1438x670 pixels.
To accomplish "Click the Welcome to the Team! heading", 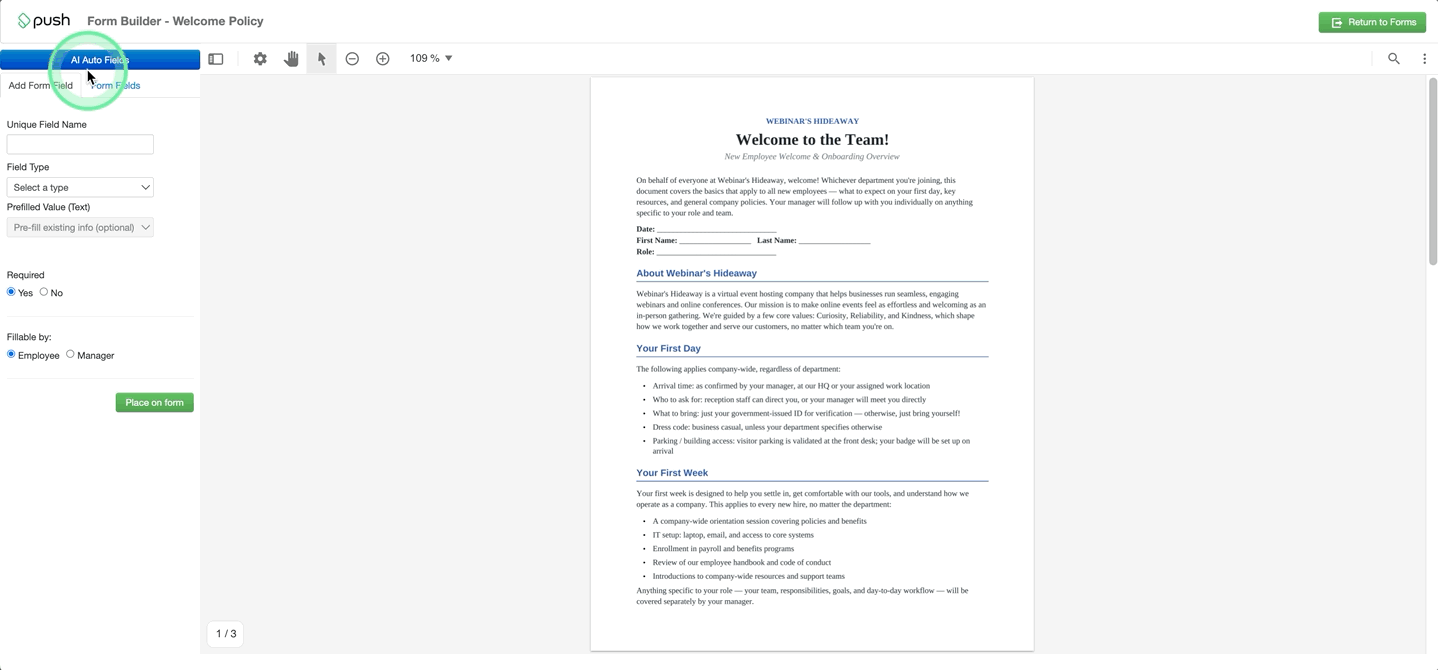I will (812, 140).
